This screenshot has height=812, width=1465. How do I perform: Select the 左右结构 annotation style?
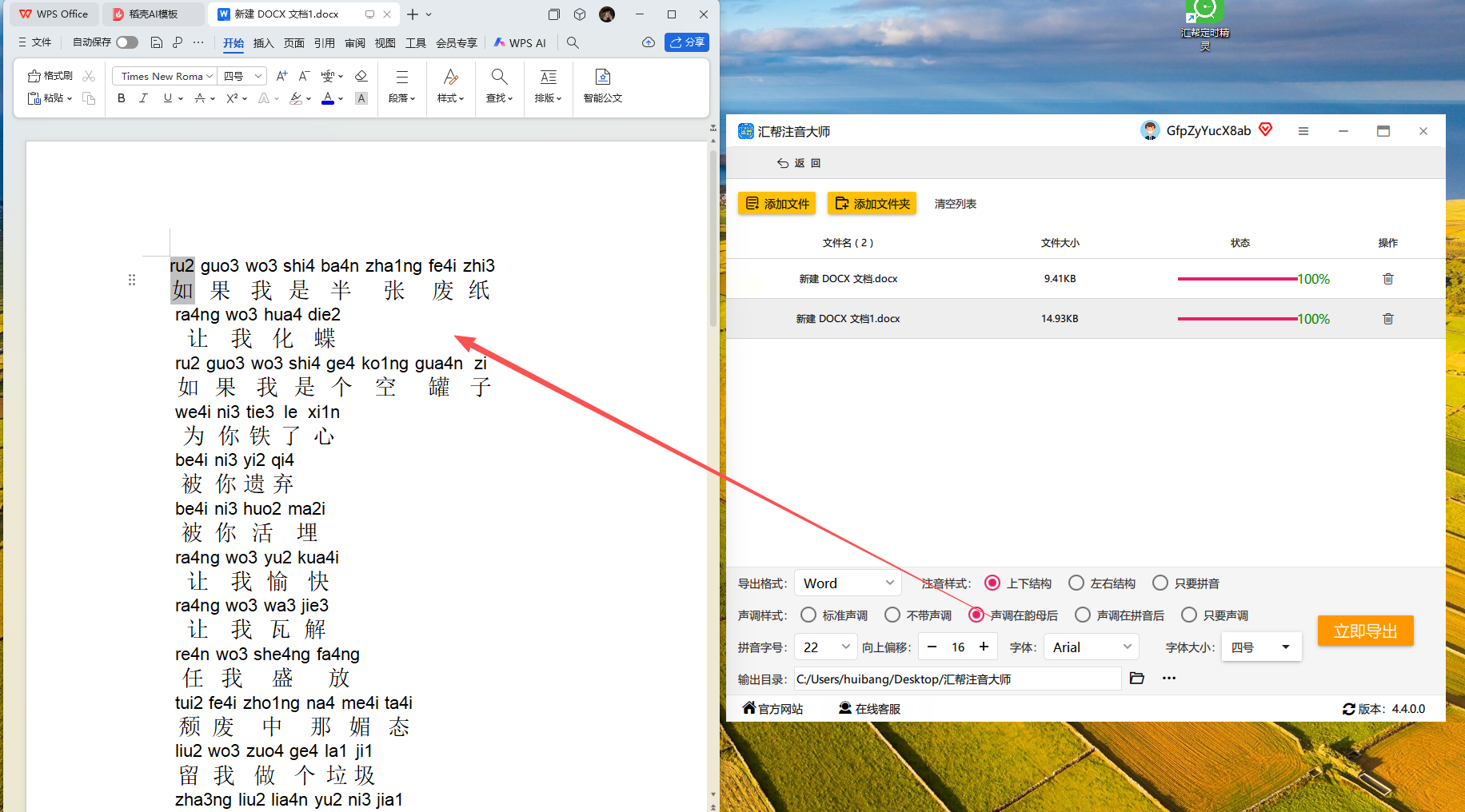(x=1076, y=583)
